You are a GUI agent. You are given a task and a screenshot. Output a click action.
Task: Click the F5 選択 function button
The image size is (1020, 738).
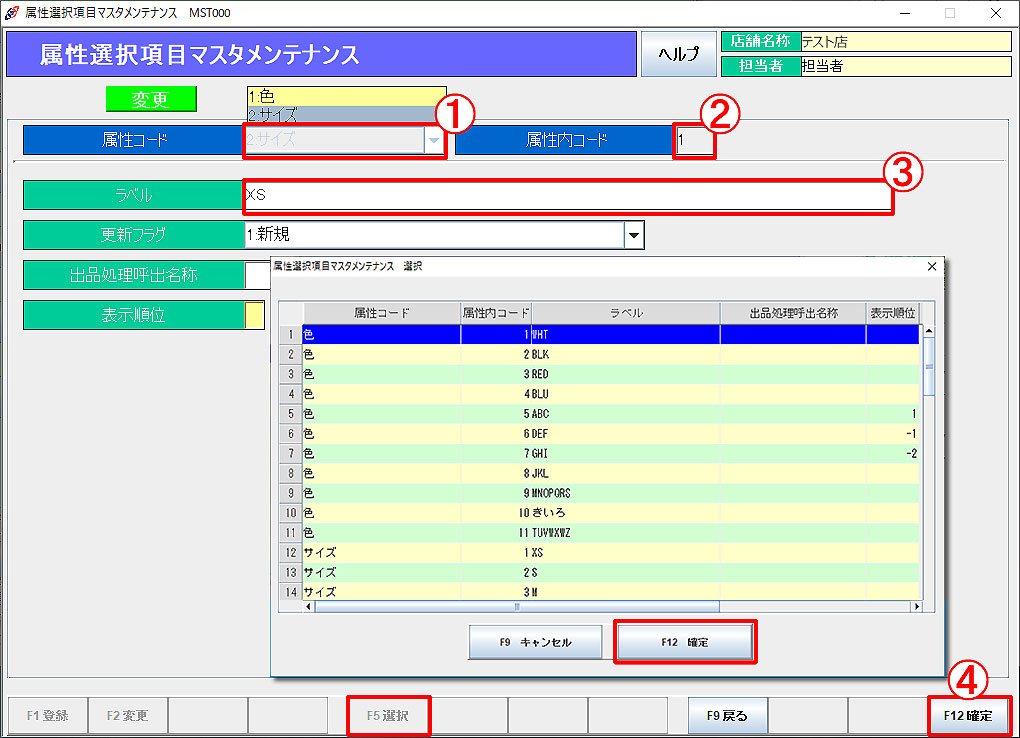[389, 716]
